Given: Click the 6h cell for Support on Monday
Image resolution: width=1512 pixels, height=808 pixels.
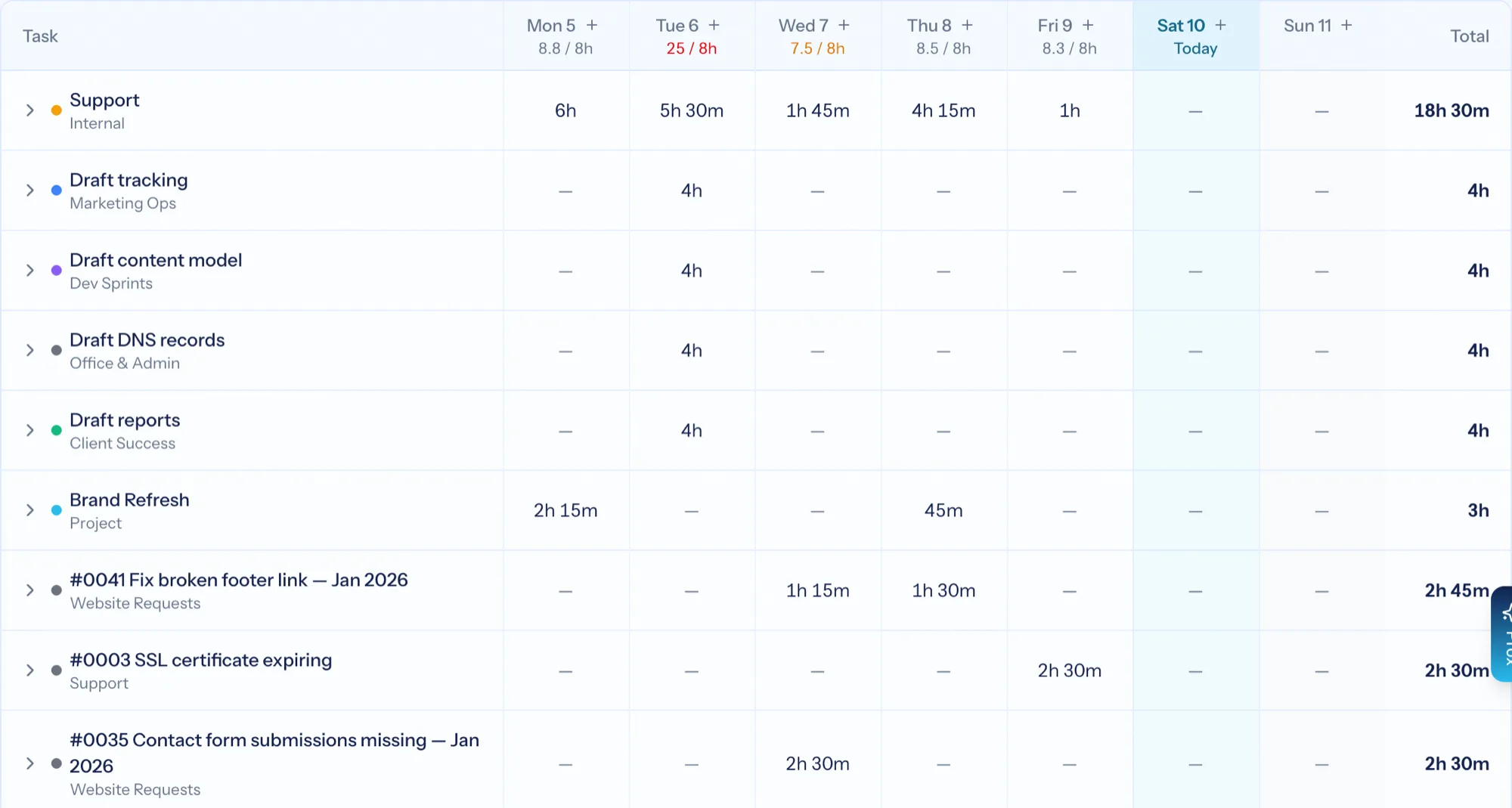Looking at the screenshot, I should 565,110.
